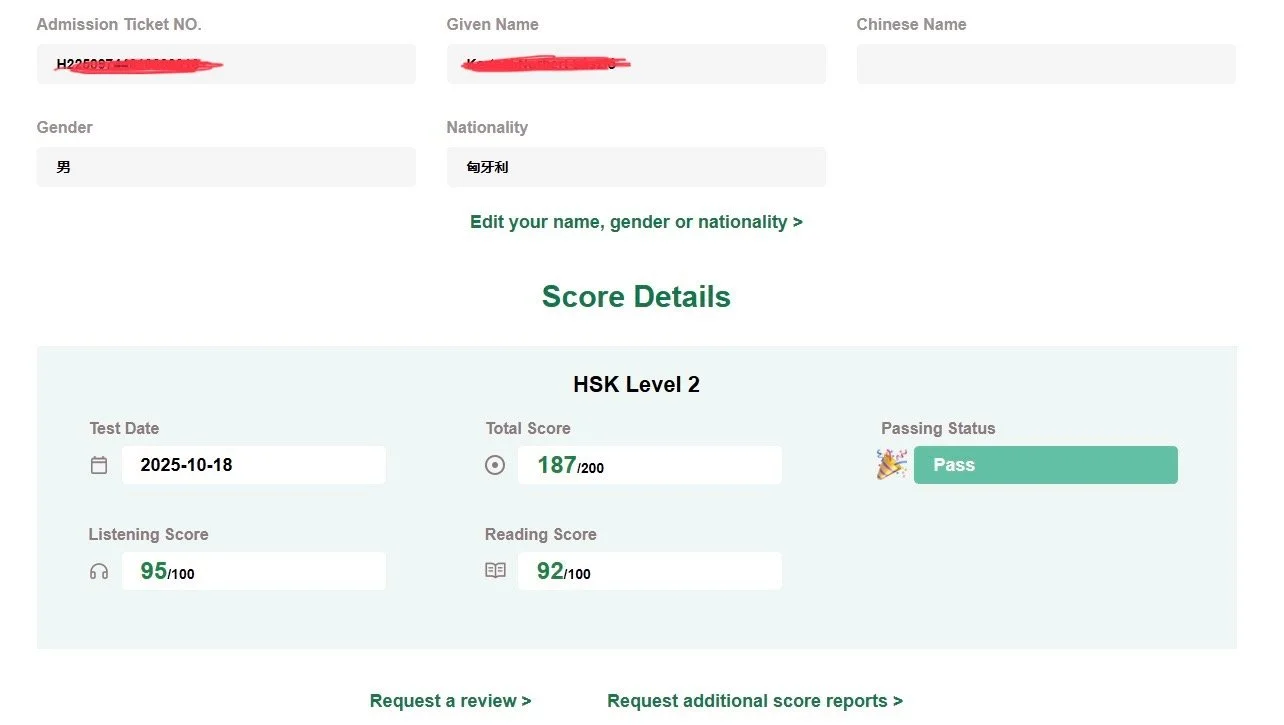The width and height of the screenshot is (1284, 725).
Task: Click the Total Score label
Action: point(528,428)
